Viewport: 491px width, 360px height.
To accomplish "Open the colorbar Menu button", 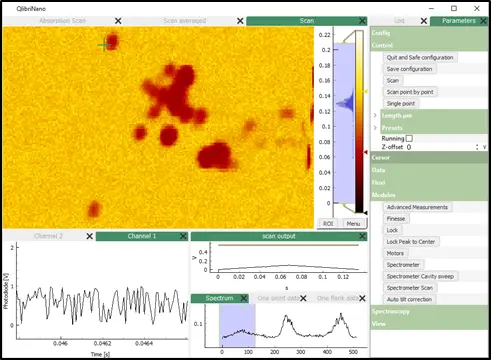I will click(x=353, y=224).
